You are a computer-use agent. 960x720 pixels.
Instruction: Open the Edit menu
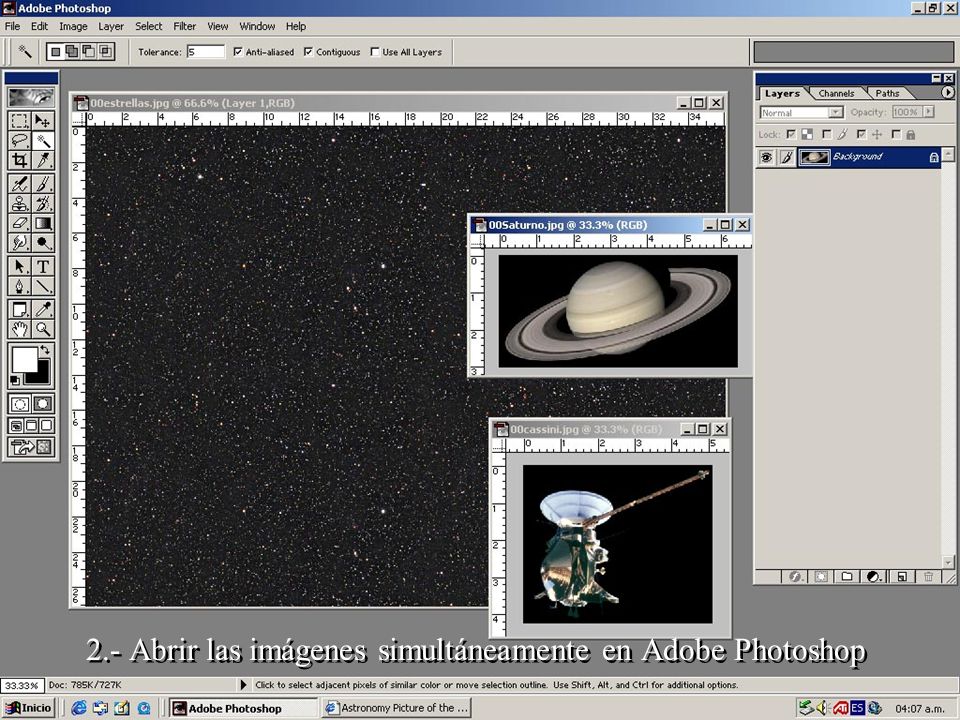coord(39,26)
